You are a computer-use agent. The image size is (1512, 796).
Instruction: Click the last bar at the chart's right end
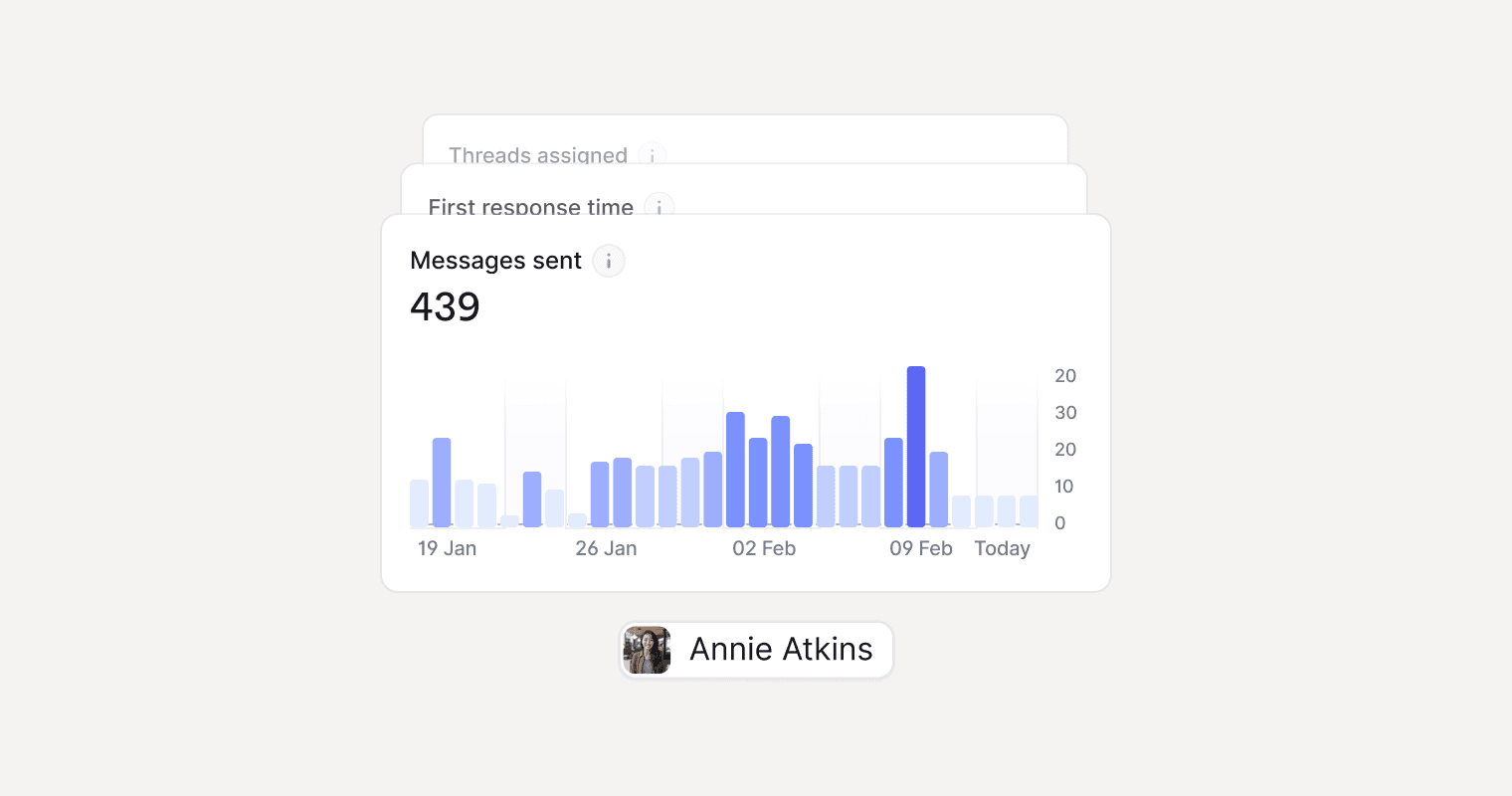pos(1029,511)
